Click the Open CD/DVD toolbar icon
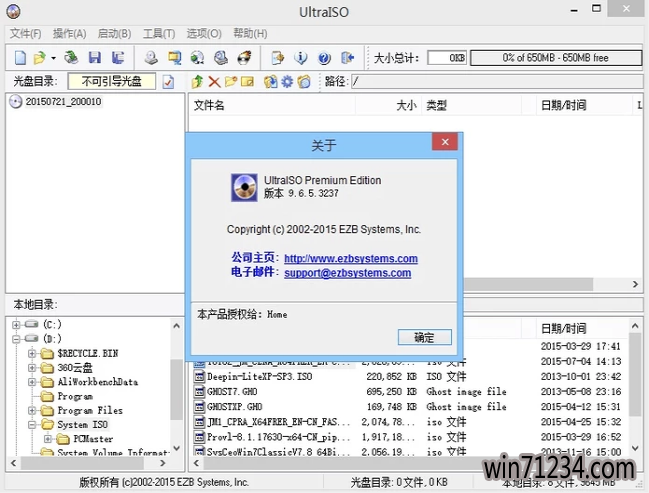 tap(71, 58)
